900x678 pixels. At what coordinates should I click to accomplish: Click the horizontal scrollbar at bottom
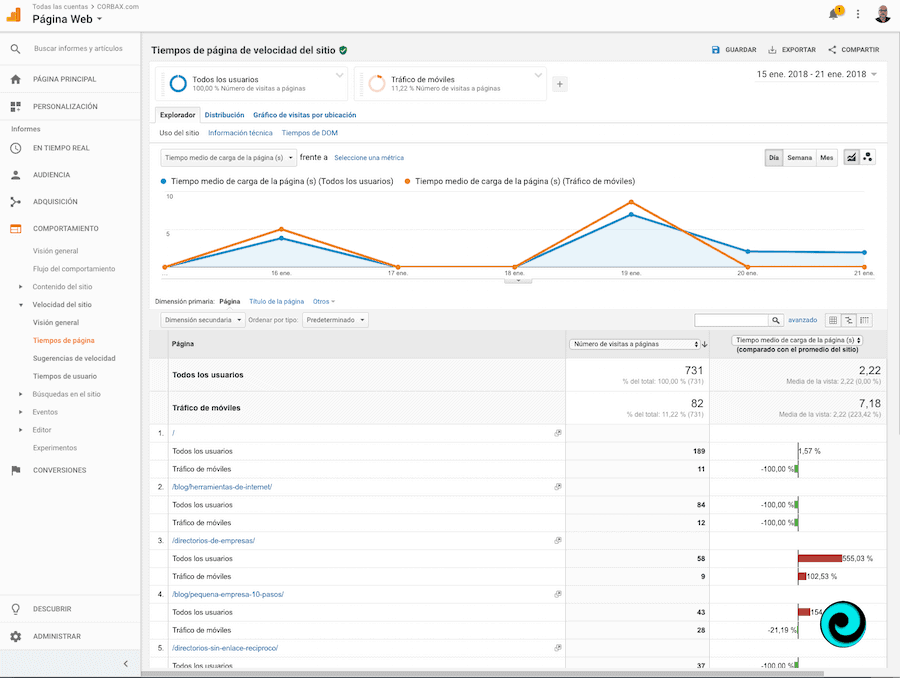click(x=482, y=673)
